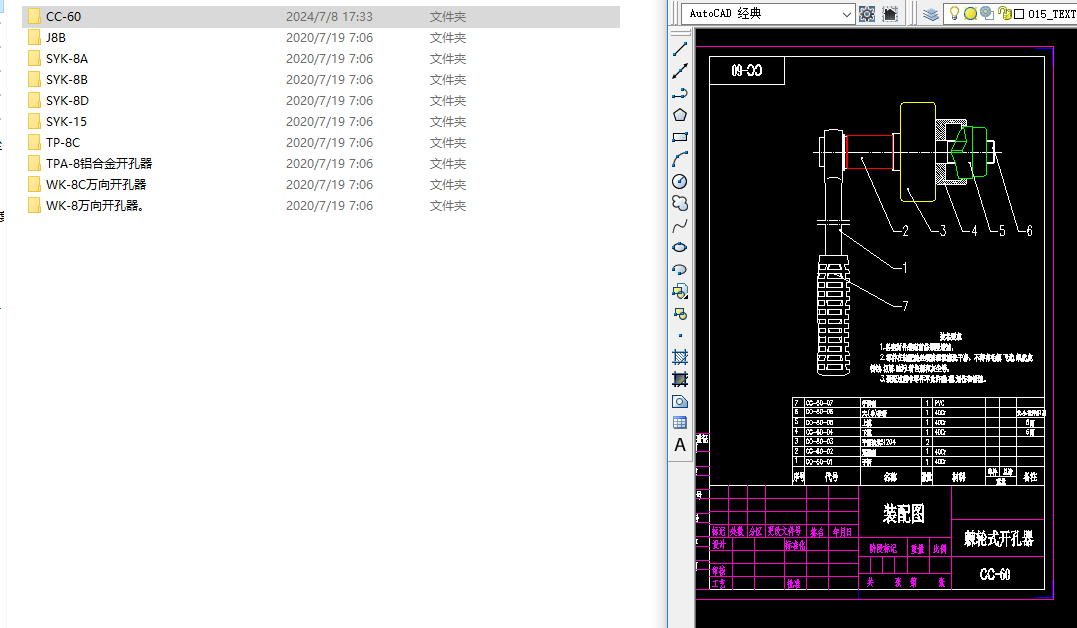This screenshot has height=628, width=1077.
Task: Activate the Arc tool
Action: click(680, 159)
